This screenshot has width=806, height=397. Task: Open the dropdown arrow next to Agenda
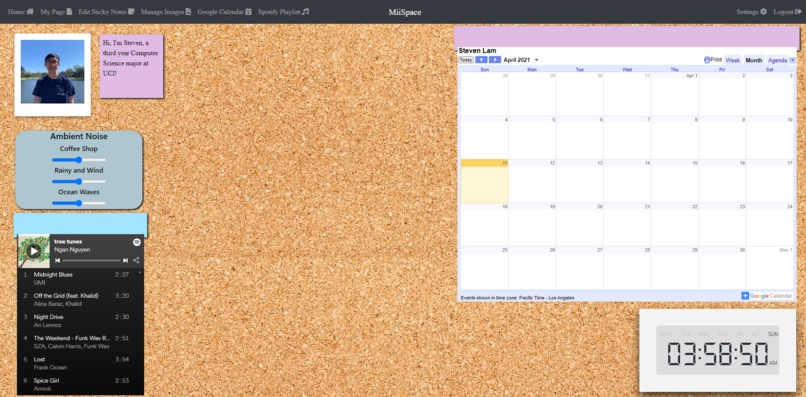[x=792, y=60]
